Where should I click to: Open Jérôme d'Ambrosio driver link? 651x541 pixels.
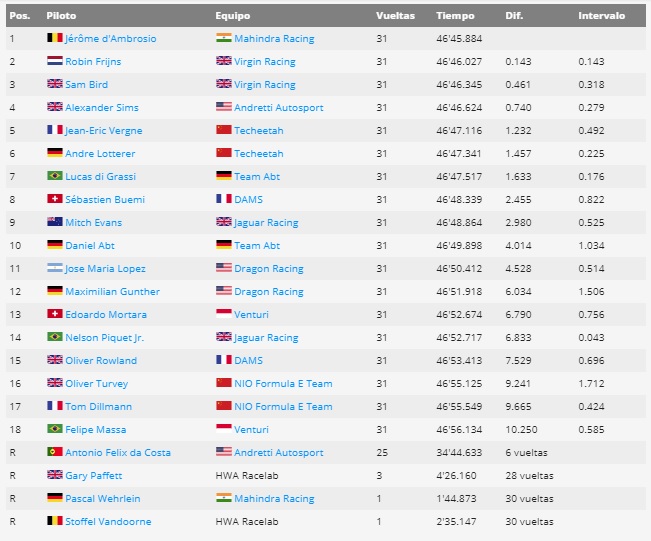[x=110, y=39]
